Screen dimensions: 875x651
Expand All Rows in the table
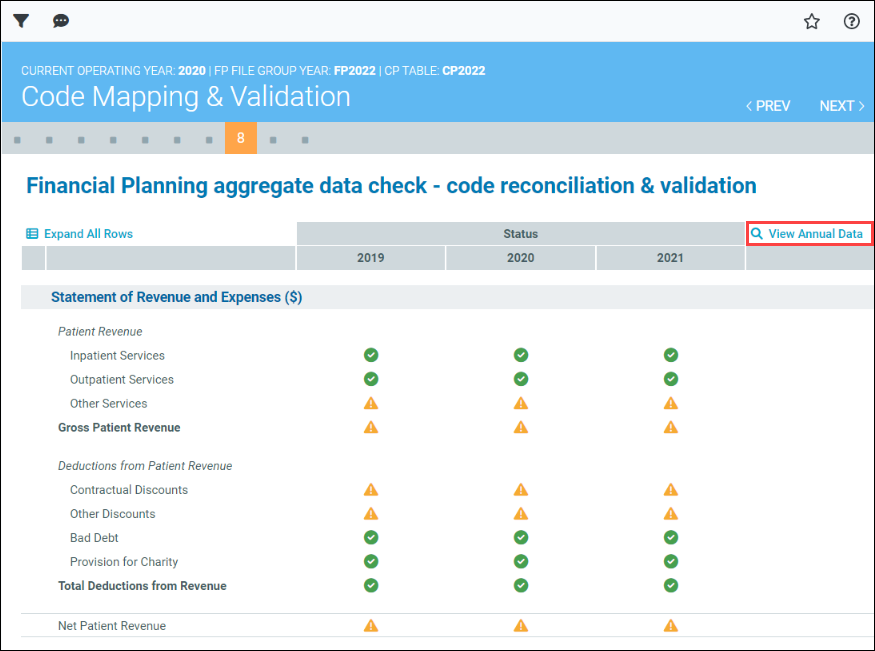tap(80, 234)
